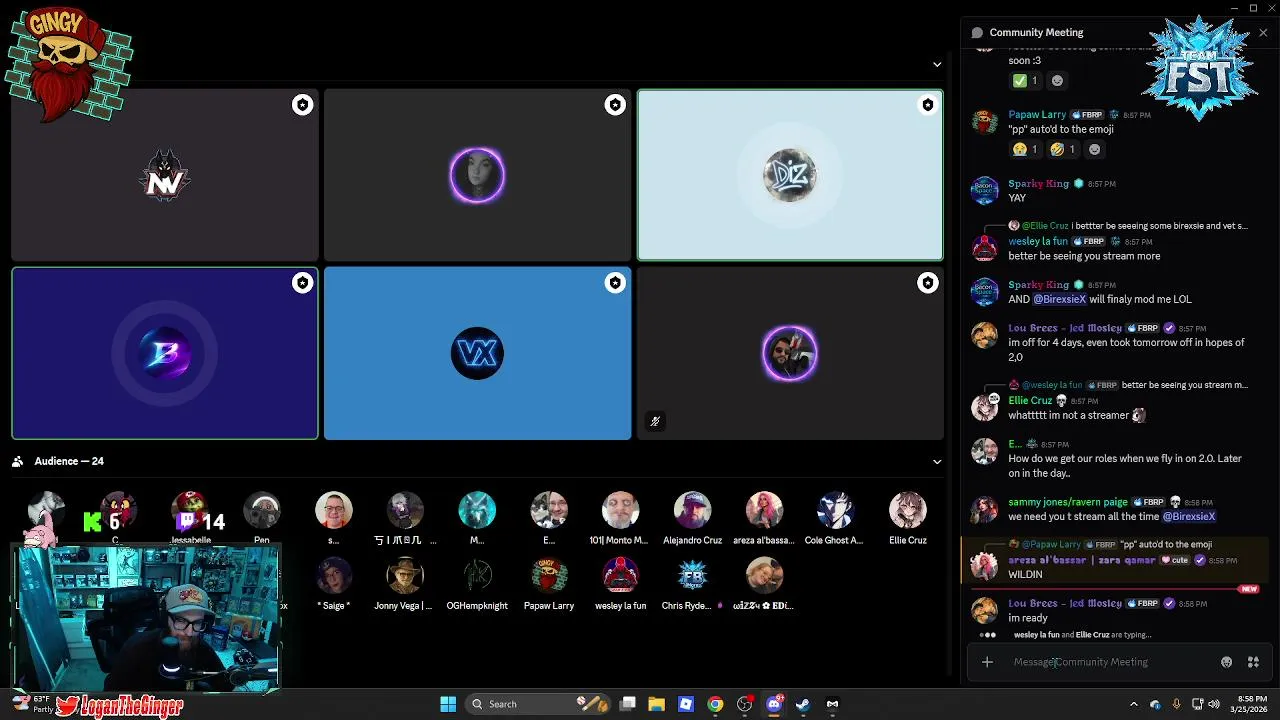
Task: Click wesley la fun in the audience
Action: [620, 584]
